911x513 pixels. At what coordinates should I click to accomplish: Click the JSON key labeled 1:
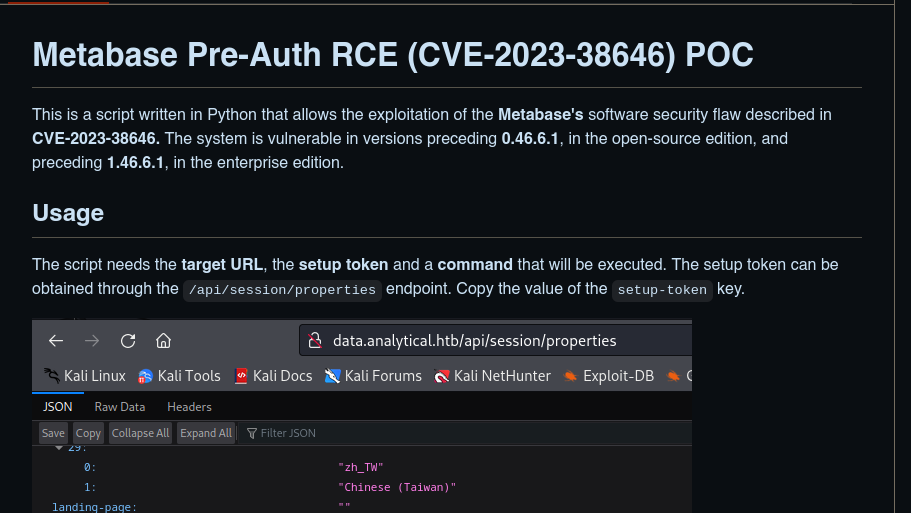click(x=89, y=487)
